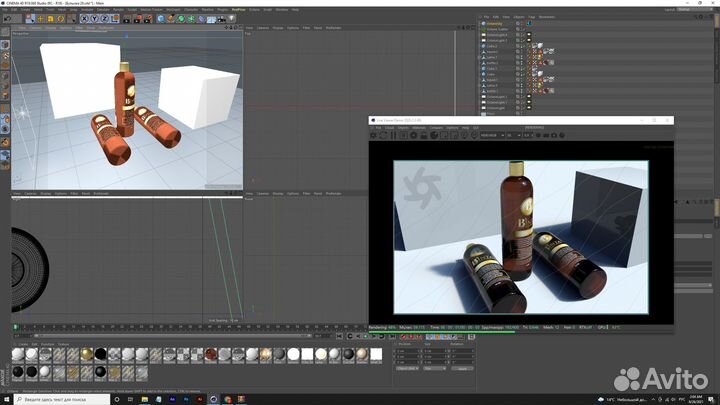Click the light bulb Light object icon
The image size is (720, 405).
232,18
